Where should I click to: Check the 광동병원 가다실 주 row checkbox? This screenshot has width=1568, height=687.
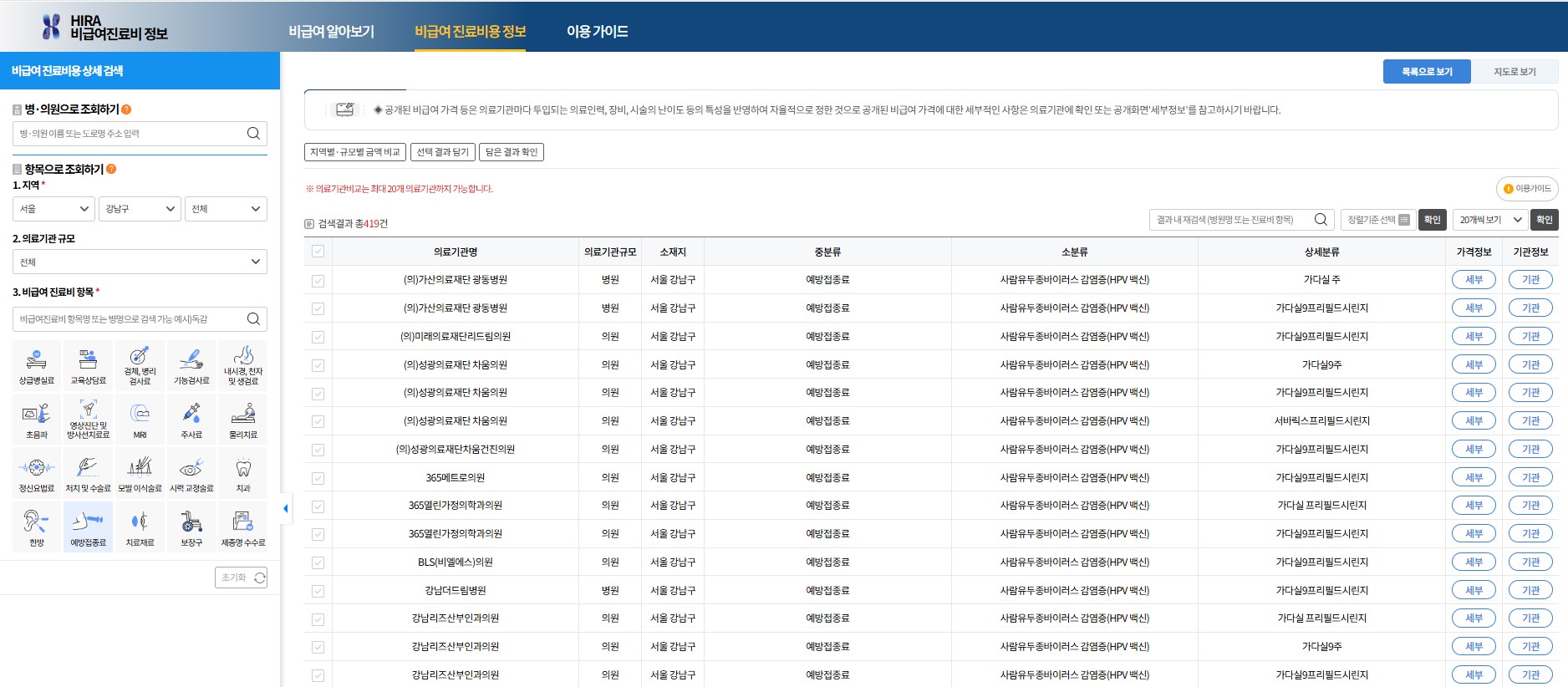pos(318,281)
